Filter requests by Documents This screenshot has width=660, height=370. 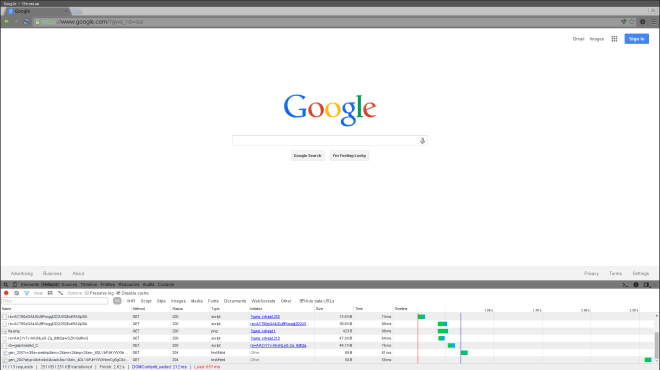coord(235,301)
